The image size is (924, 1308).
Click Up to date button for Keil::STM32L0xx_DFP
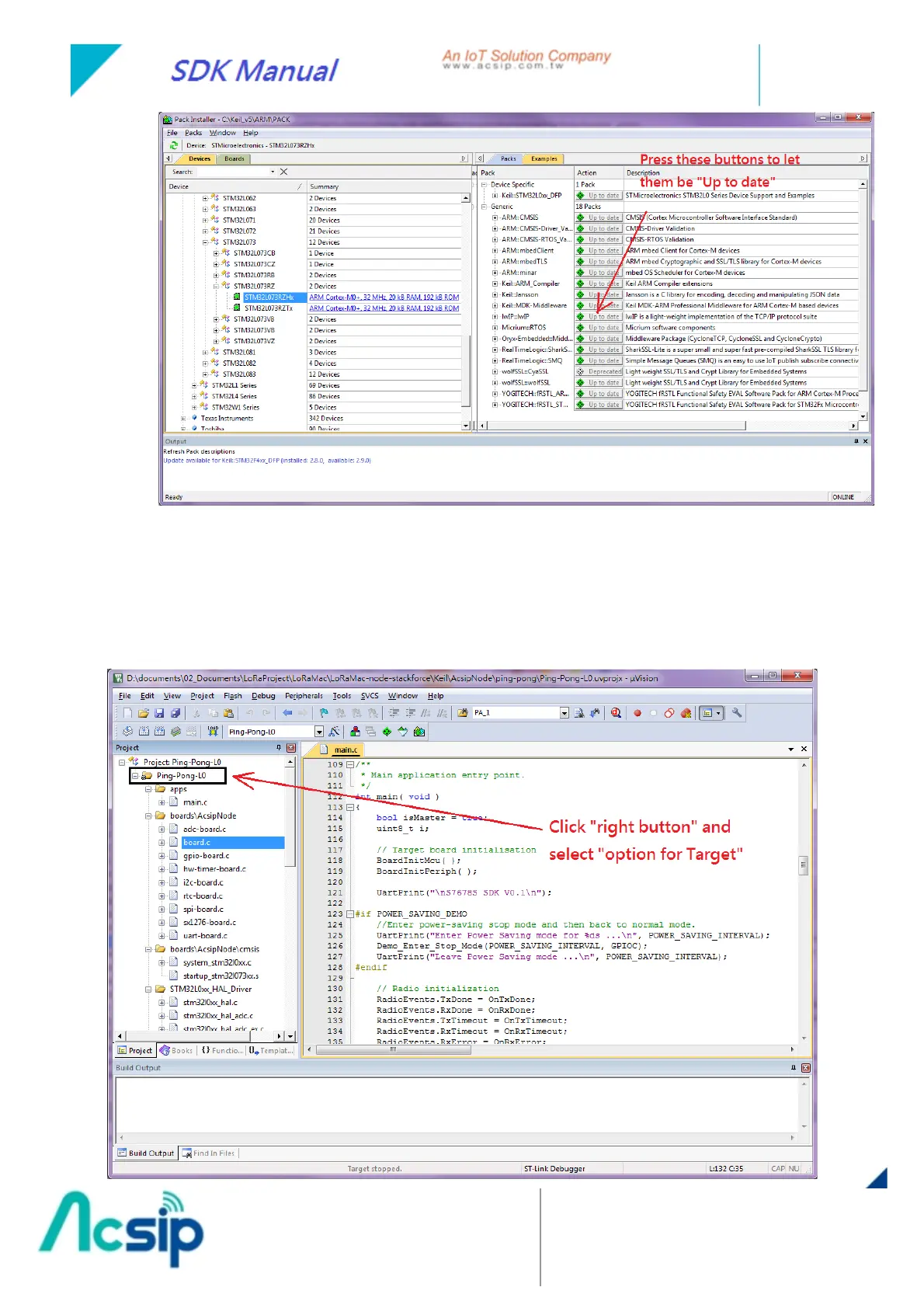coord(599,196)
